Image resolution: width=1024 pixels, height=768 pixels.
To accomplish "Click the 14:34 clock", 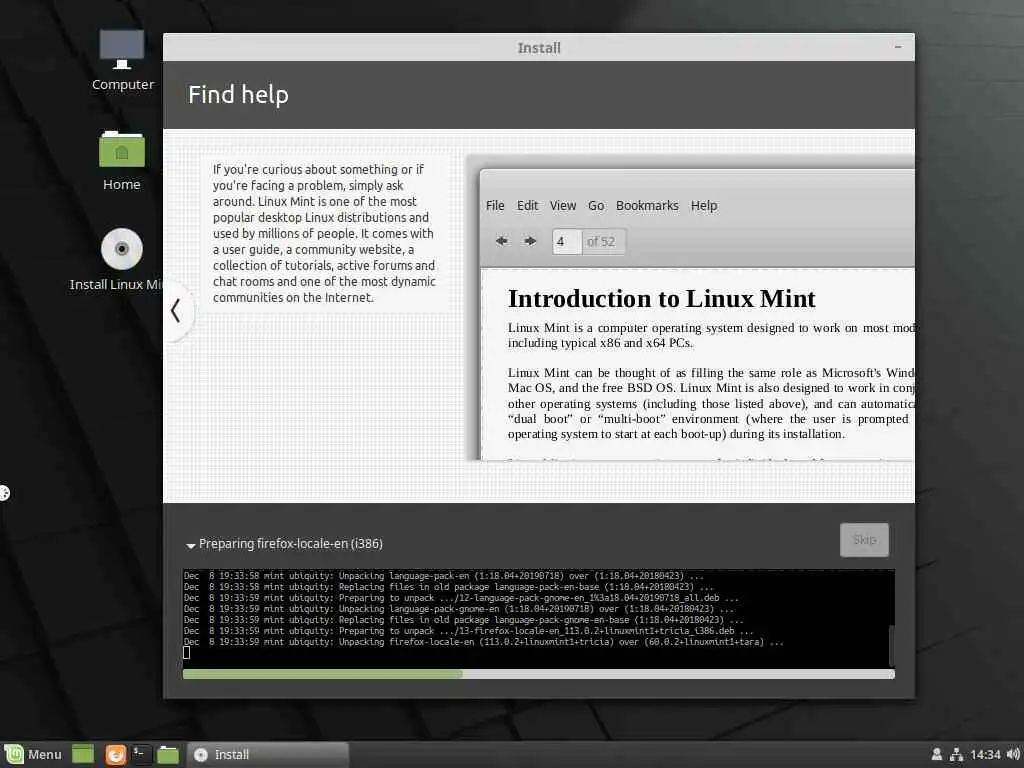I will point(985,755).
